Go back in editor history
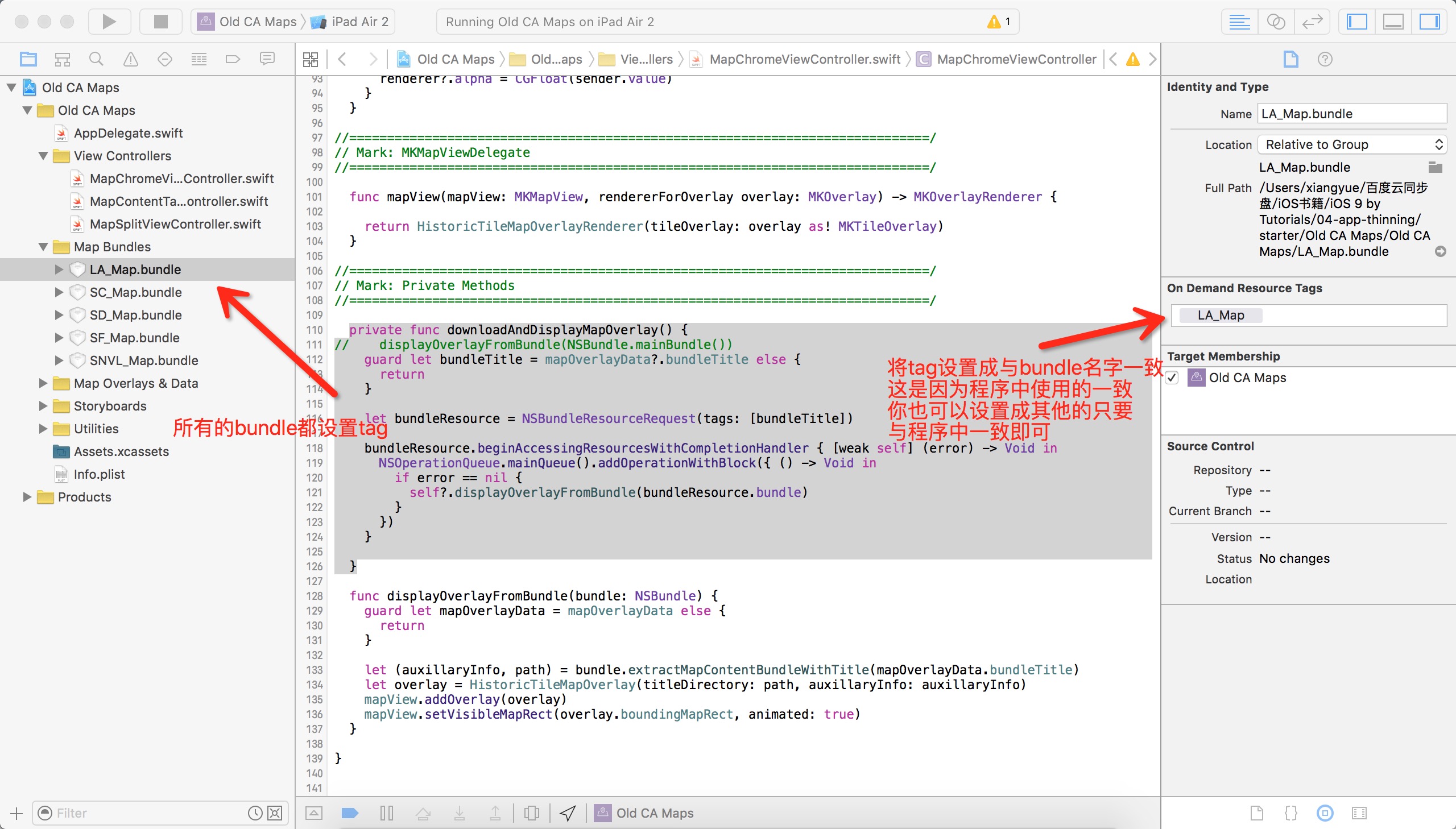The image size is (1456, 829). pos(342,59)
